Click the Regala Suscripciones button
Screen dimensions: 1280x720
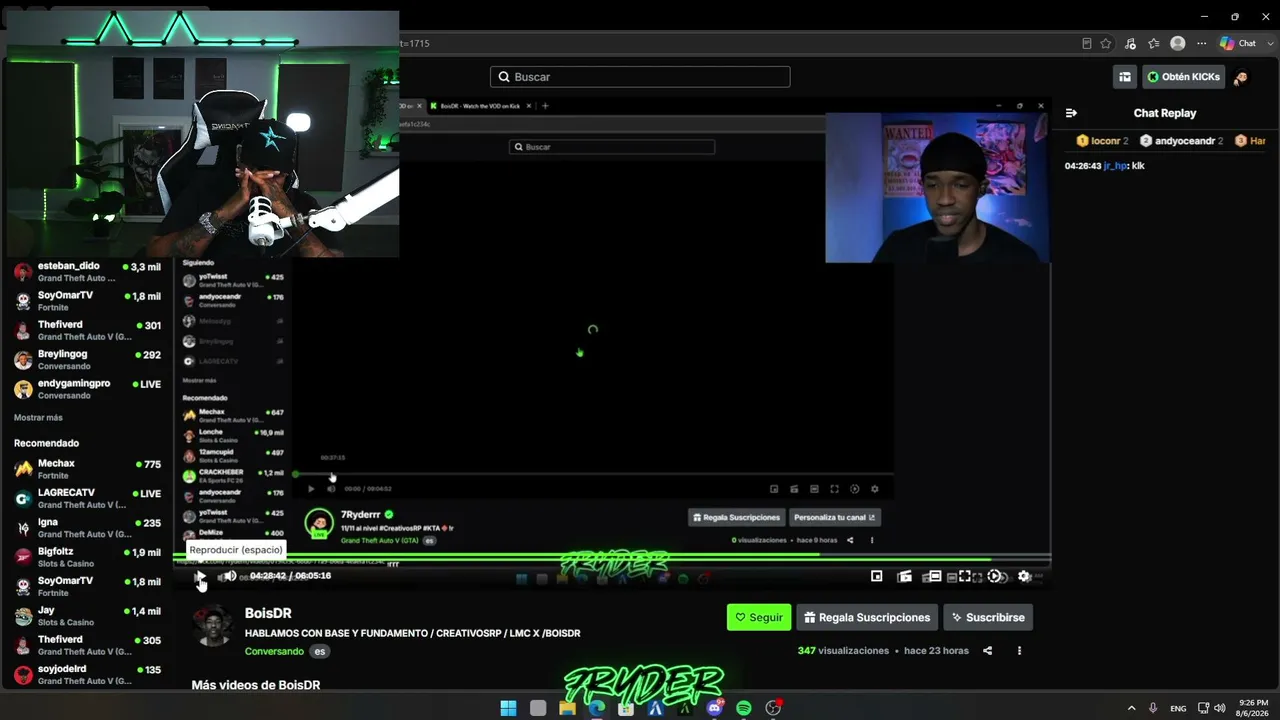(867, 617)
